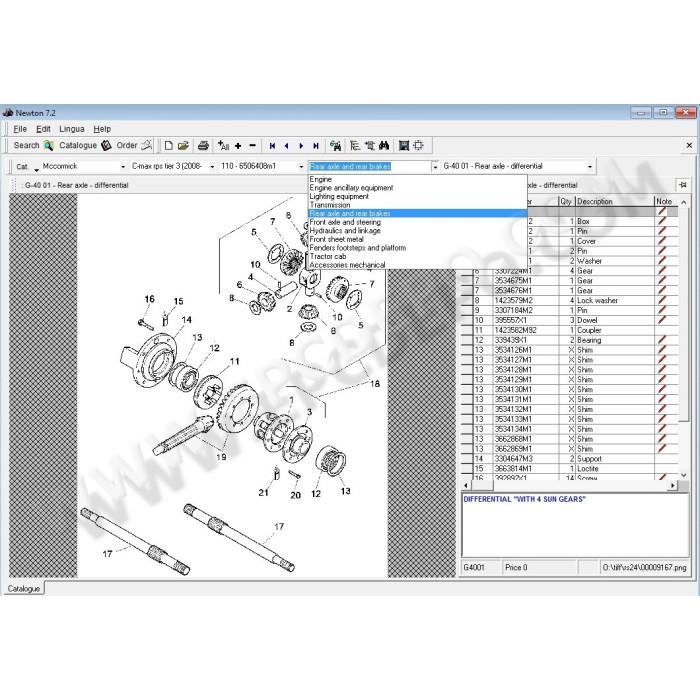Select part number 1423582M92 Coupler row
The width and height of the screenshot is (700, 700).
click(570, 330)
